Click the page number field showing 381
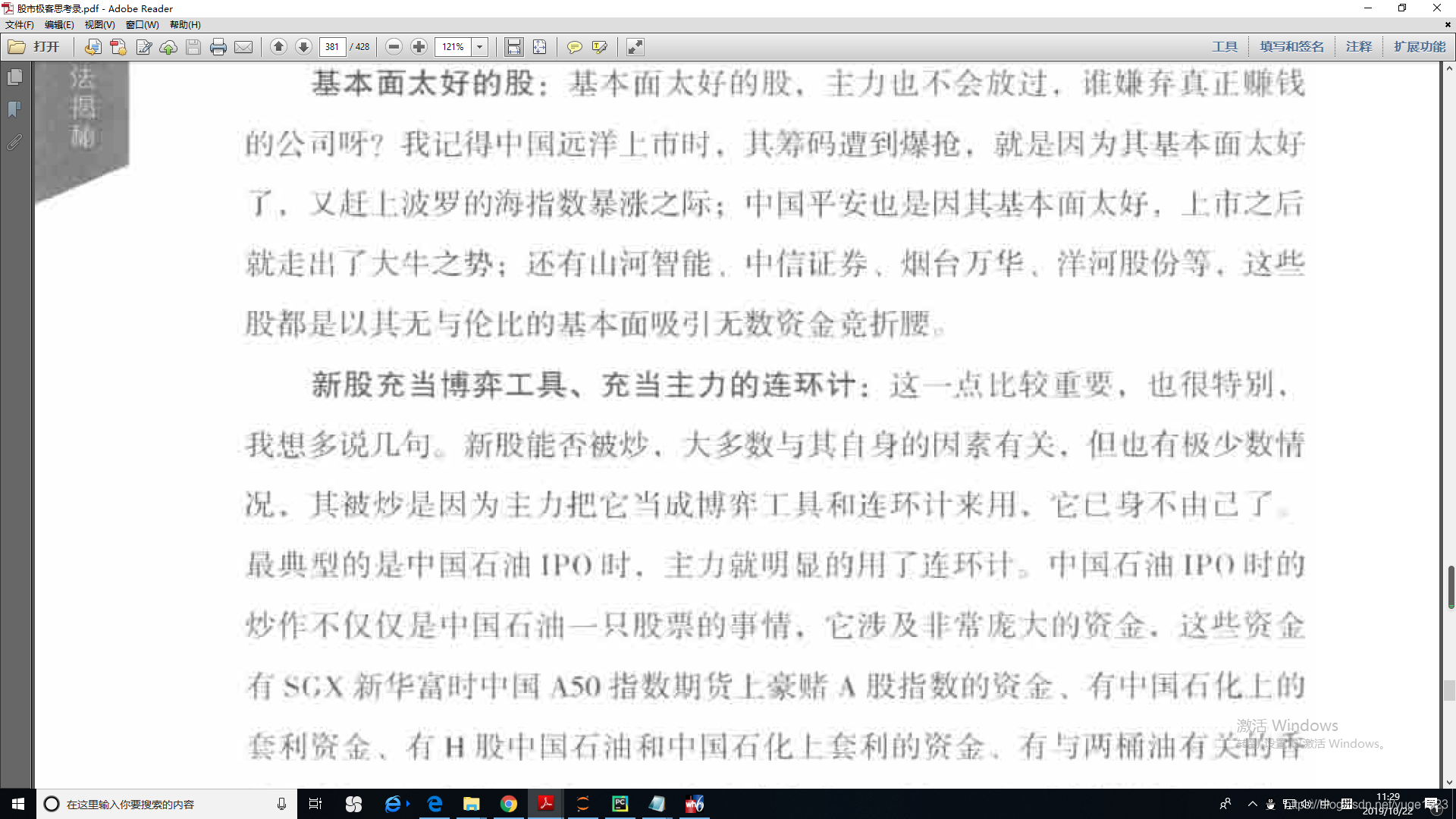1456x819 pixels. click(332, 47)
